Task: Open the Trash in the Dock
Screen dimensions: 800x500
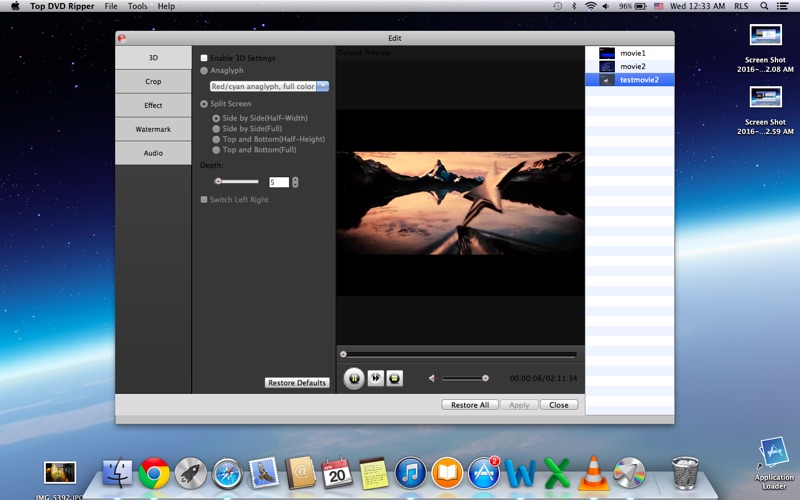Action: (685, 472)
